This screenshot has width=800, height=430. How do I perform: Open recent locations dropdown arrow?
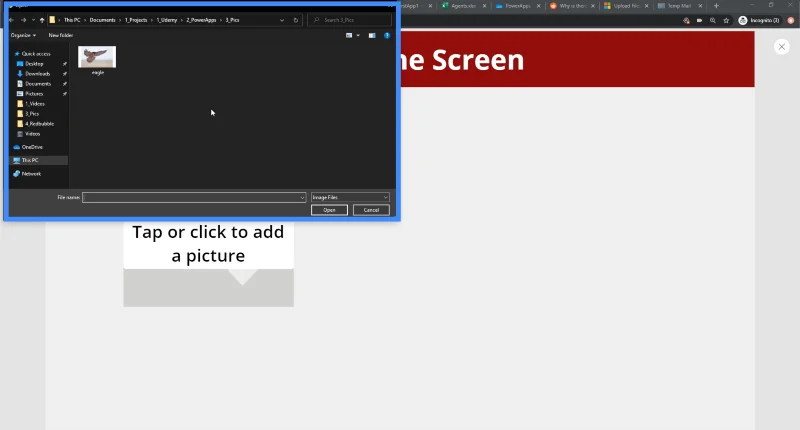[x=33, y=20]
